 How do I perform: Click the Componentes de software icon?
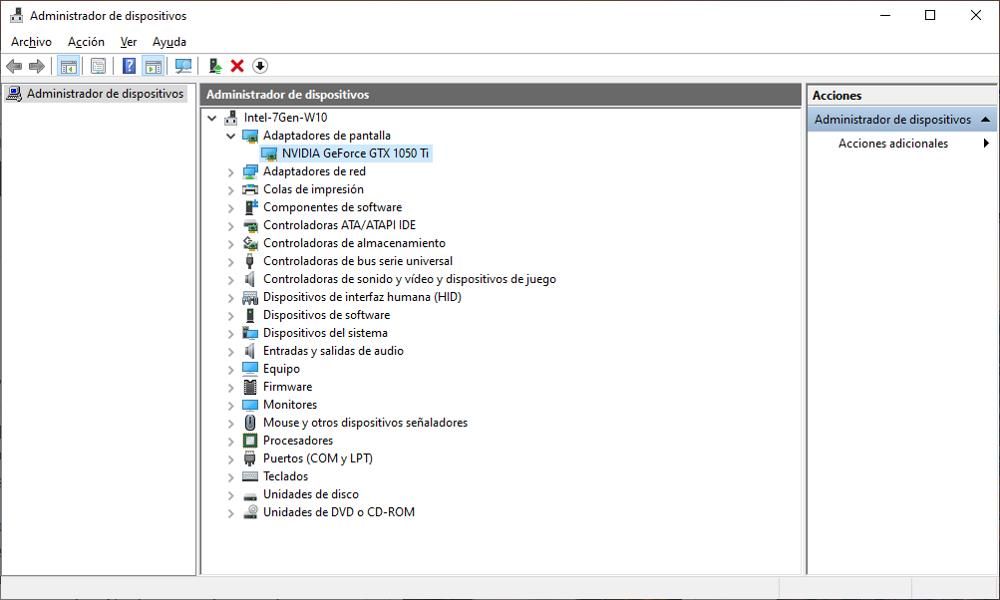(x=250, y=207)
